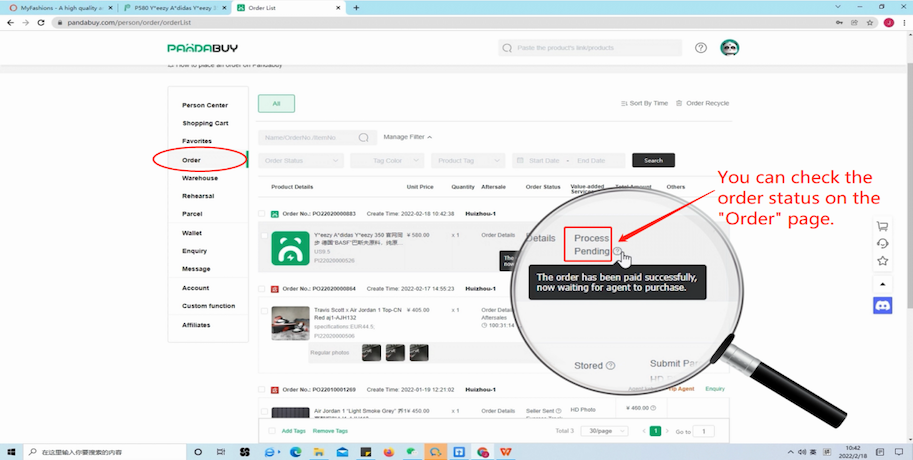The height and width of the screenshot is (460, 913).
Task: Click help icon next to Seller Sent
Action: (559, 411)
